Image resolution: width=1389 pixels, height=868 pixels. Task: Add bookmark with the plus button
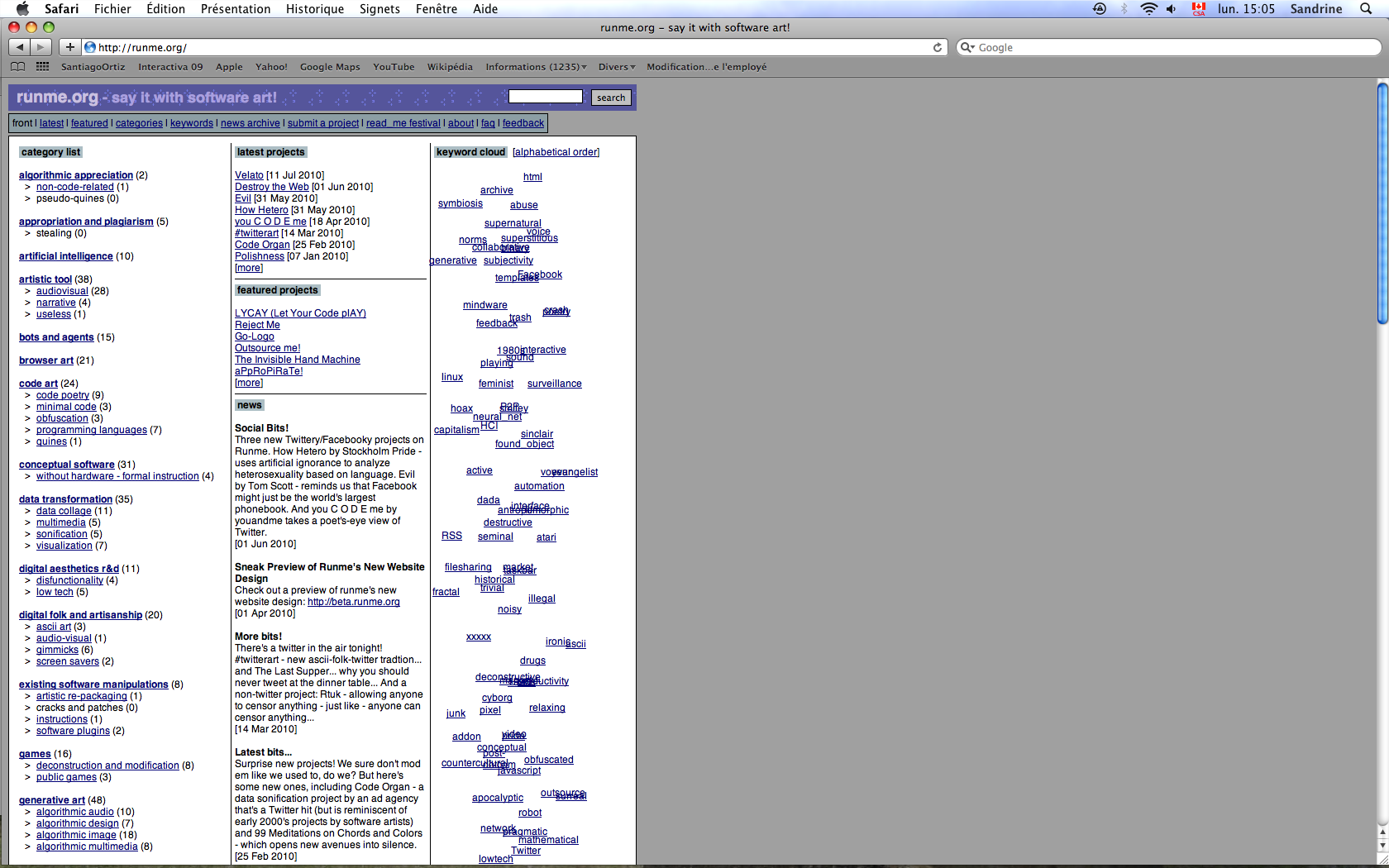(x=70, y=47)
